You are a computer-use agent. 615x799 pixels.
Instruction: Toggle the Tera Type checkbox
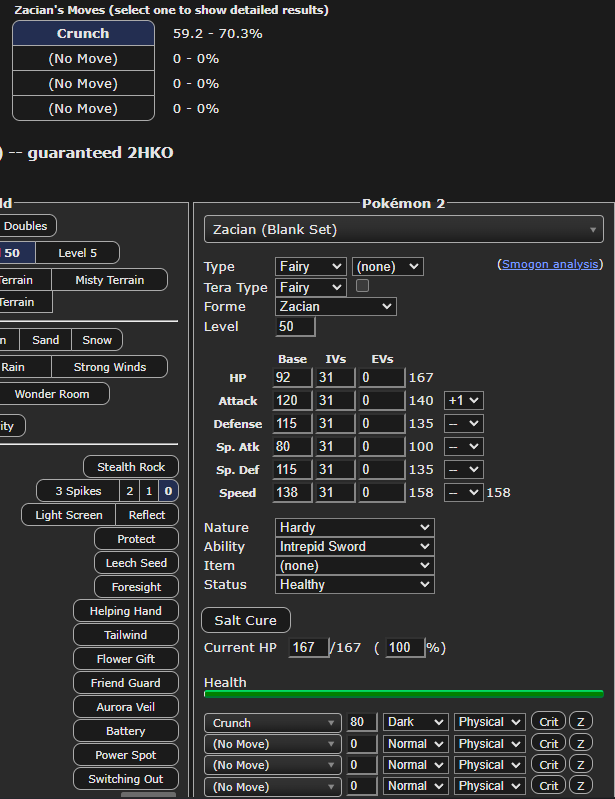tap(362, 286)
